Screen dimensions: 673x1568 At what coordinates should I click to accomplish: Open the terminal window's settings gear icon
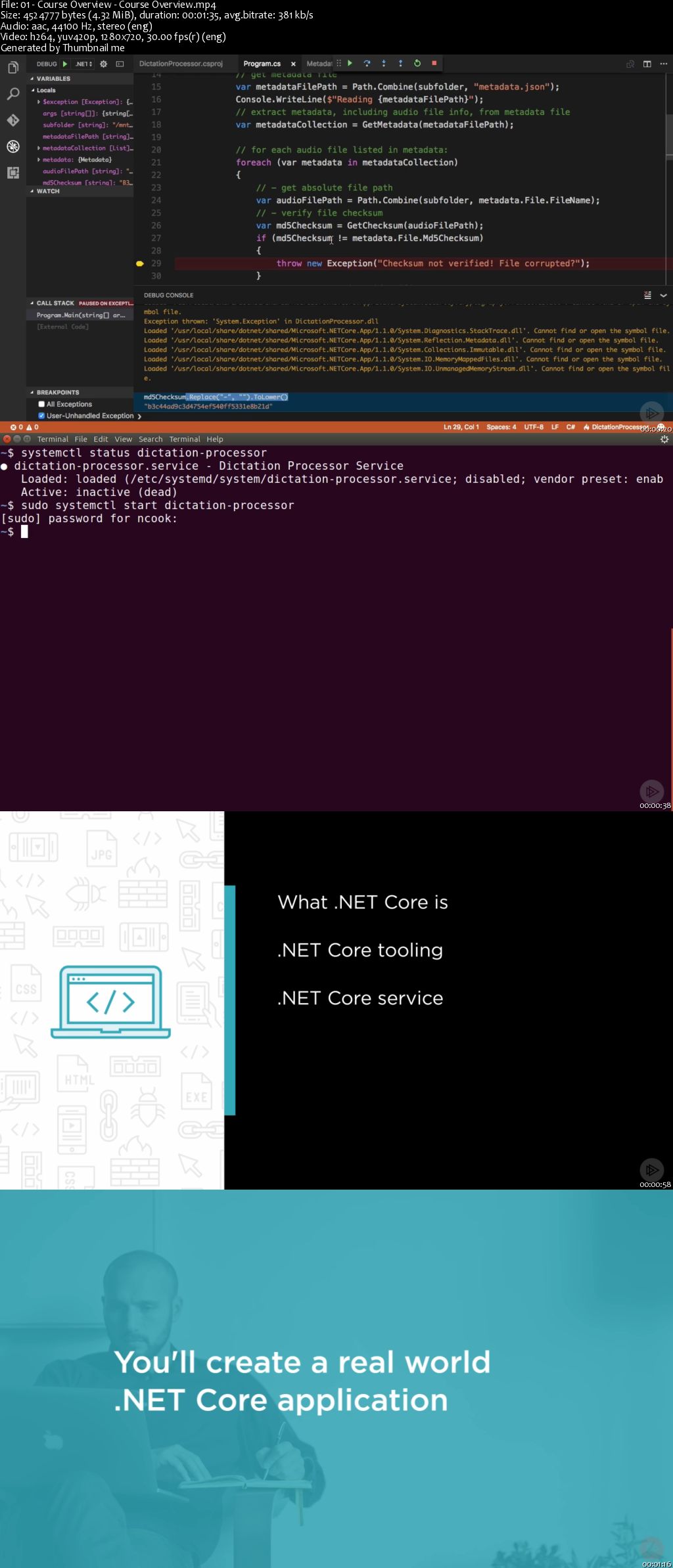(x=664, y=439)
